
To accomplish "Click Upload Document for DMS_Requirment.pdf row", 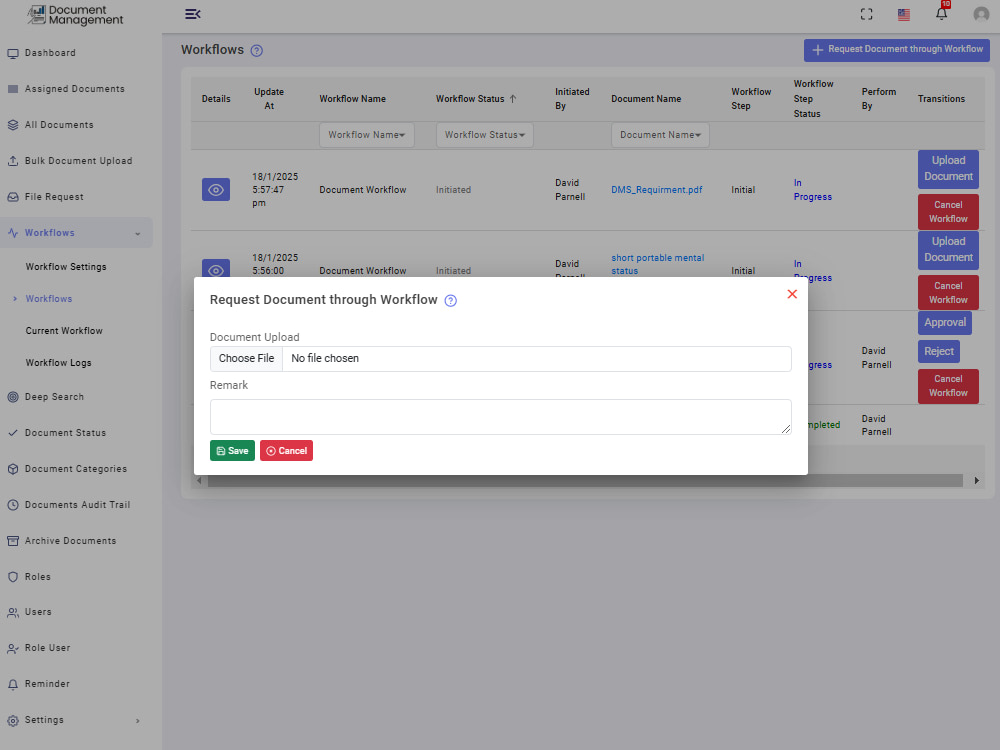I will pyautogui.click(x=948, y=169).
